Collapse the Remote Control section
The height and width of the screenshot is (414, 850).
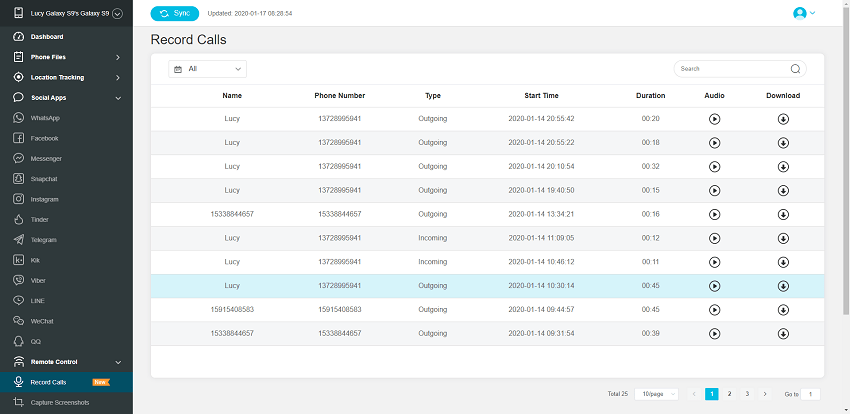[66, 361]
